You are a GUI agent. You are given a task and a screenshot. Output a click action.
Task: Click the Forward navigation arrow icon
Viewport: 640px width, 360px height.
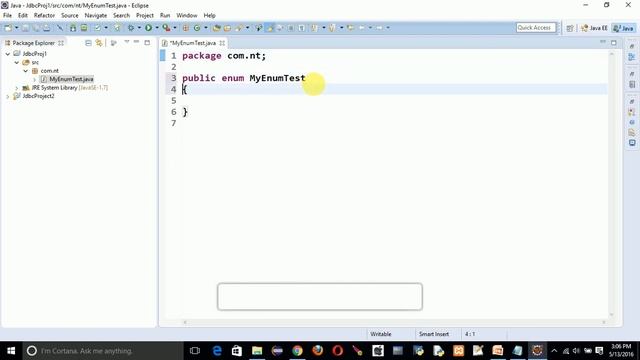click(x=380, y=28)
